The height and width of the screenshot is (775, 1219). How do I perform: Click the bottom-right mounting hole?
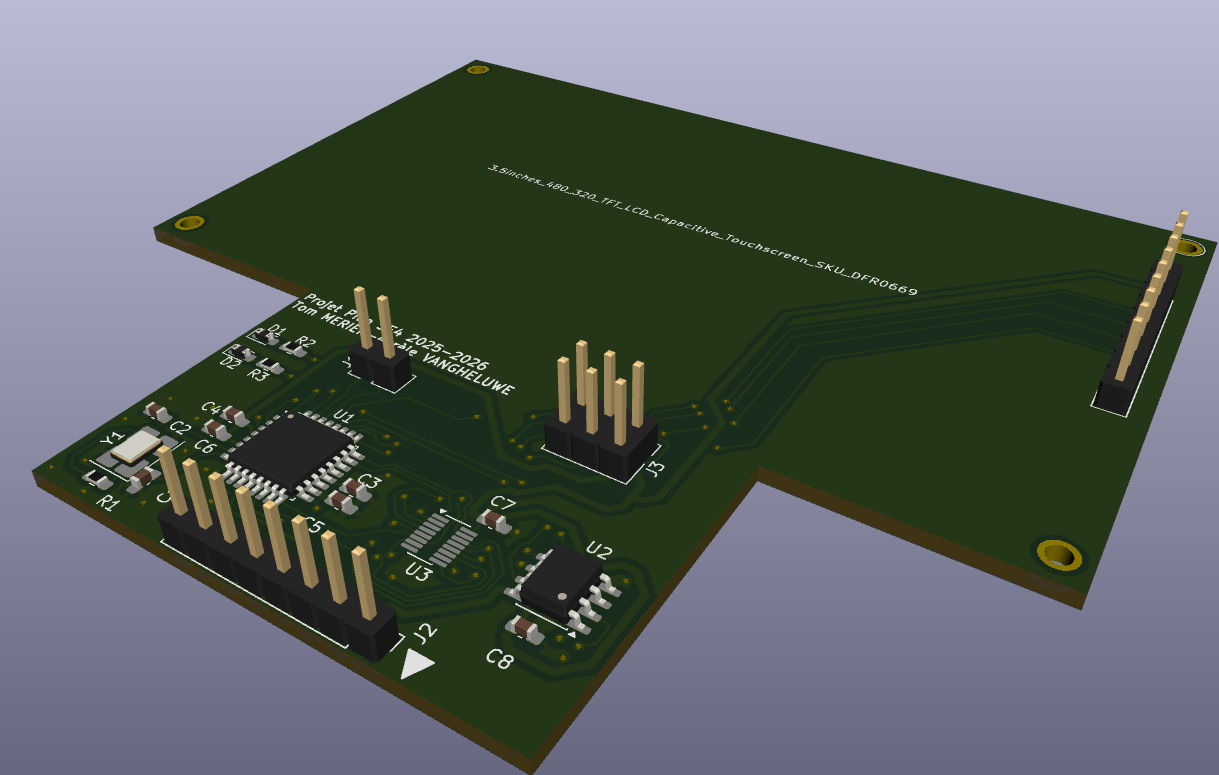[1059, 553]
